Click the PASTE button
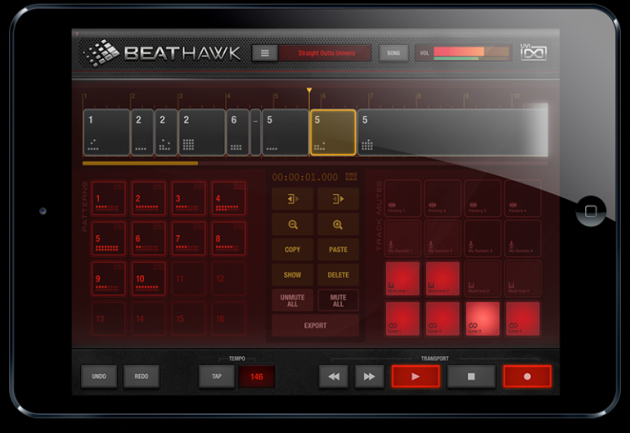Screen dimensions: 630x433 pyautogui.click(x=338, y=249)
